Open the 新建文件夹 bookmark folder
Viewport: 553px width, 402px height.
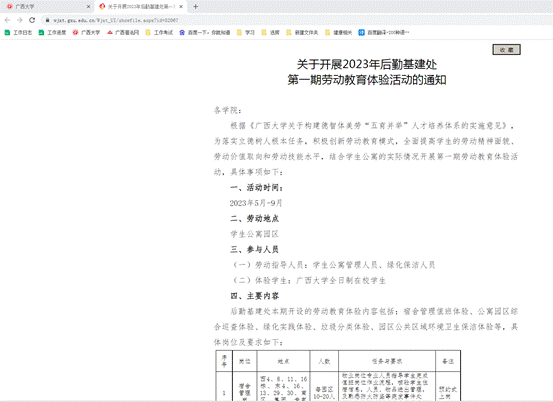point(302,32)
